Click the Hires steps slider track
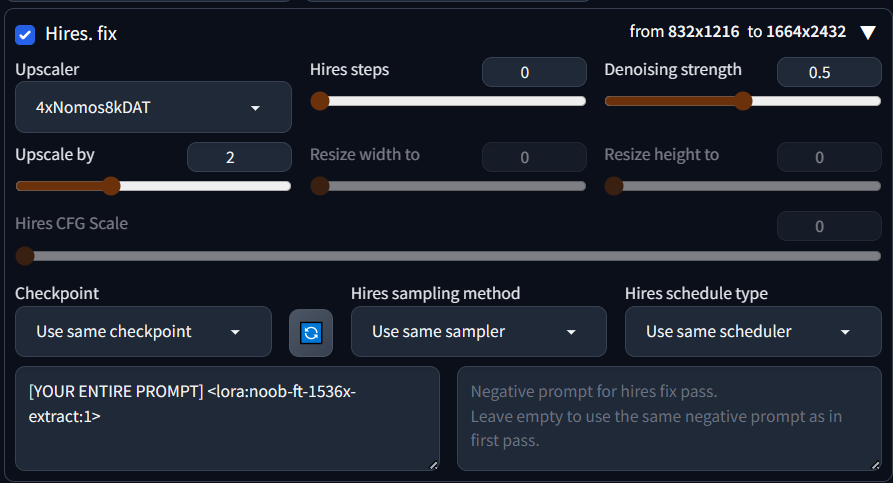This screenshot has height=483, width=893. pos(450,101)
